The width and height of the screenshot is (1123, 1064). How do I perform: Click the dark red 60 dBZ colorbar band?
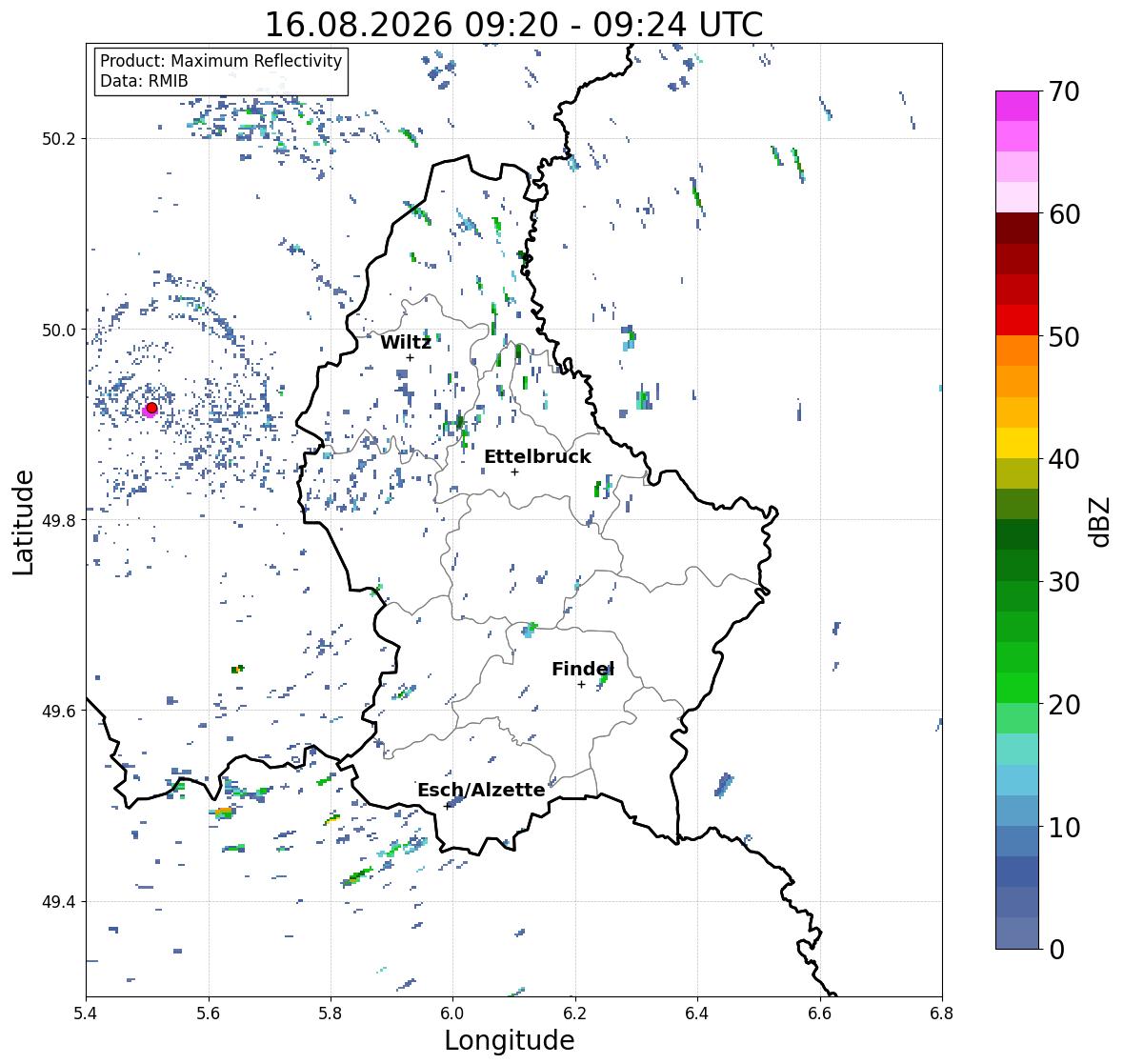pos(1017,229)
